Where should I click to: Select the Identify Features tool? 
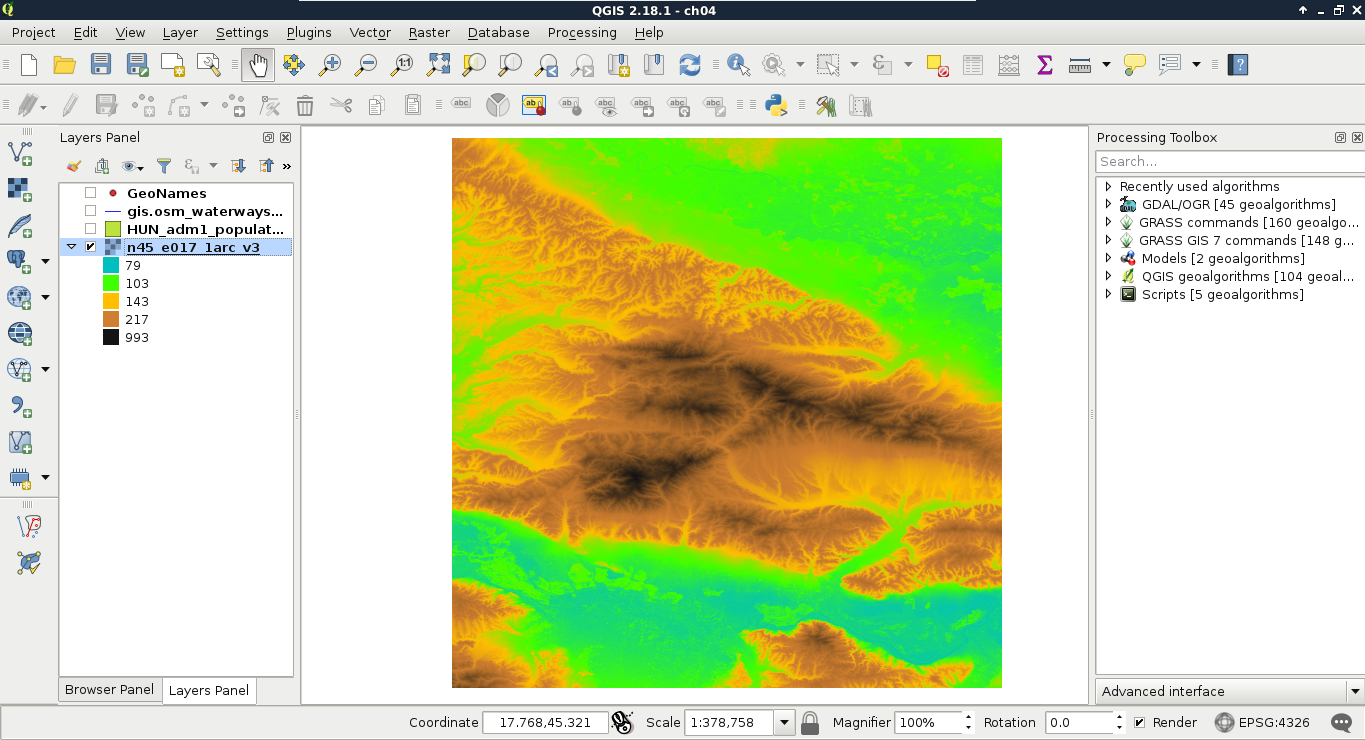[738, 65]
